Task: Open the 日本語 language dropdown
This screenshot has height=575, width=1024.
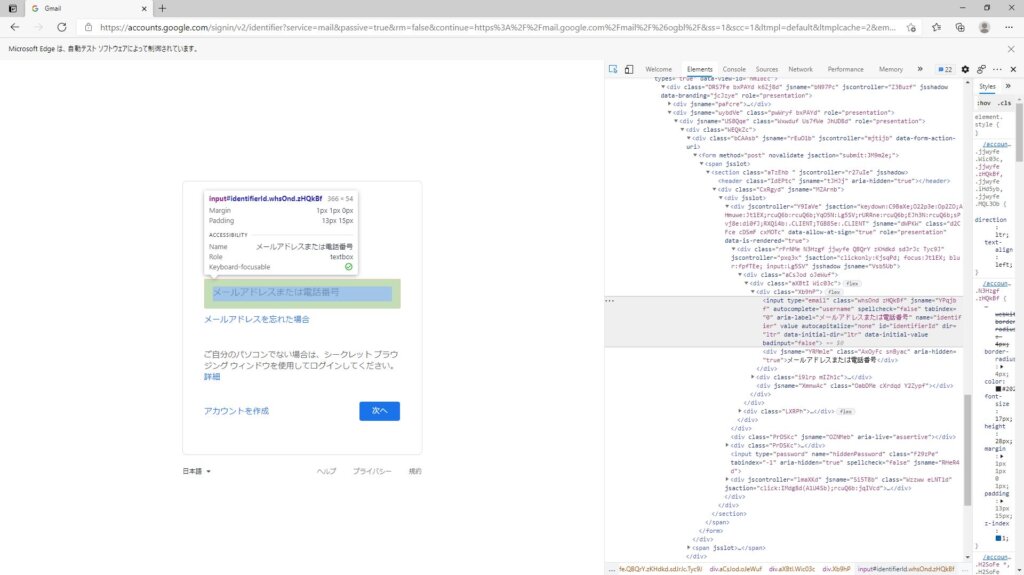Action: point(197,471)
